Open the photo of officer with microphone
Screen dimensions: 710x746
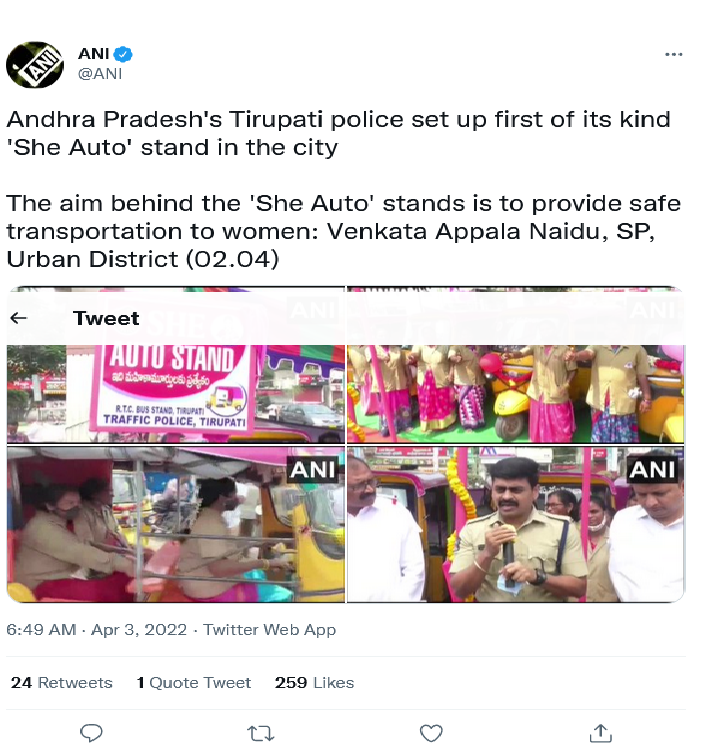[x=516, y=524]
